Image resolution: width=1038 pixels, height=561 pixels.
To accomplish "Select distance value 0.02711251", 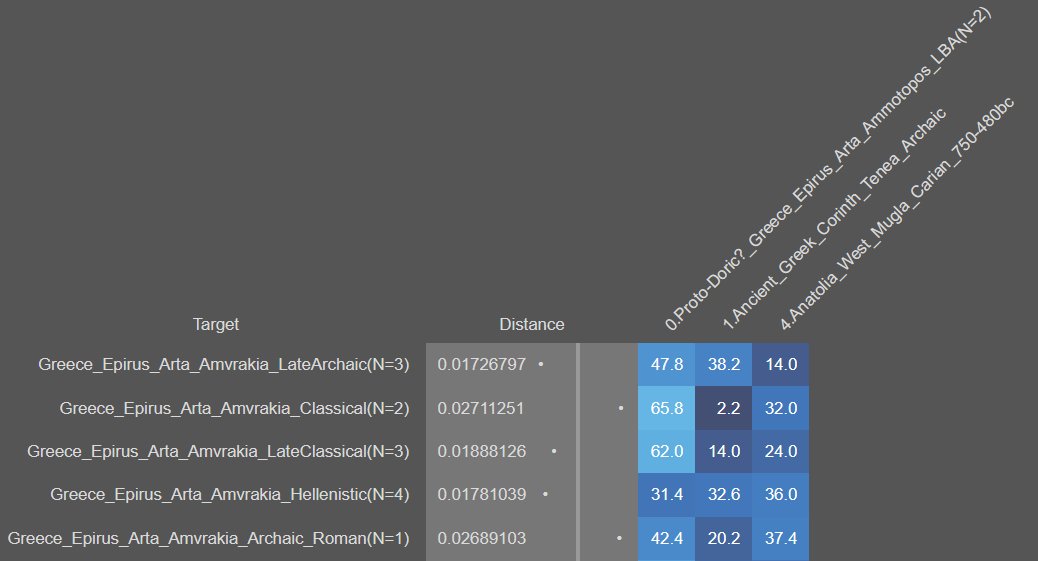I will pos(481,408).
